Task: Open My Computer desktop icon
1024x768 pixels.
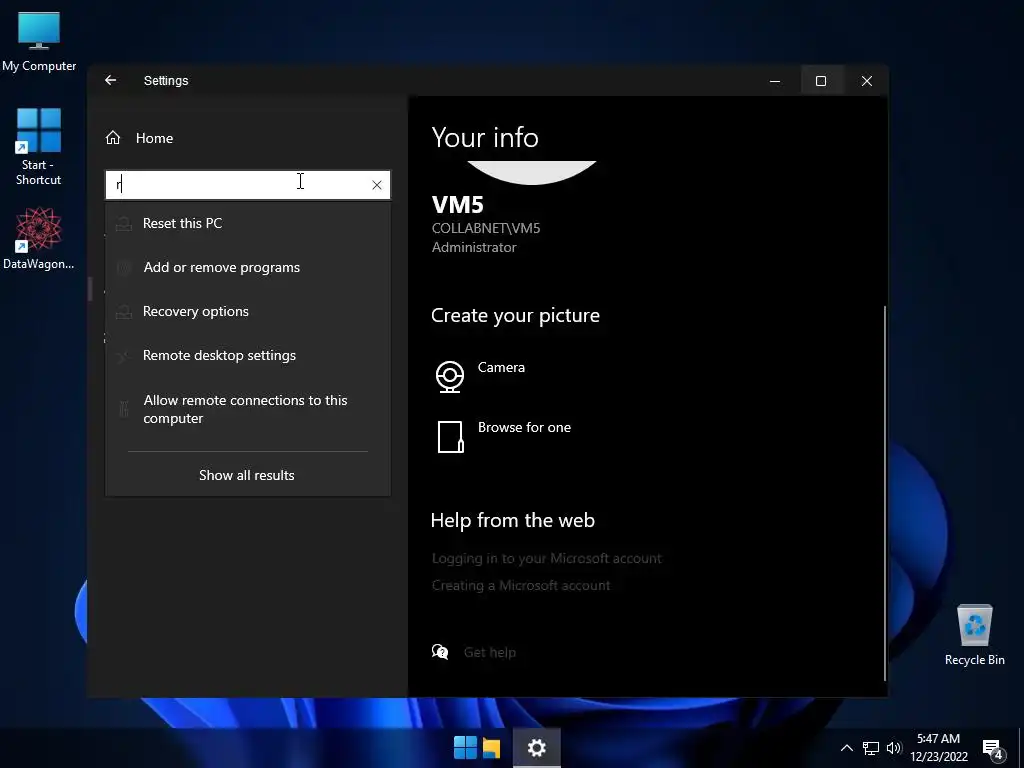Action: [39, 42]
